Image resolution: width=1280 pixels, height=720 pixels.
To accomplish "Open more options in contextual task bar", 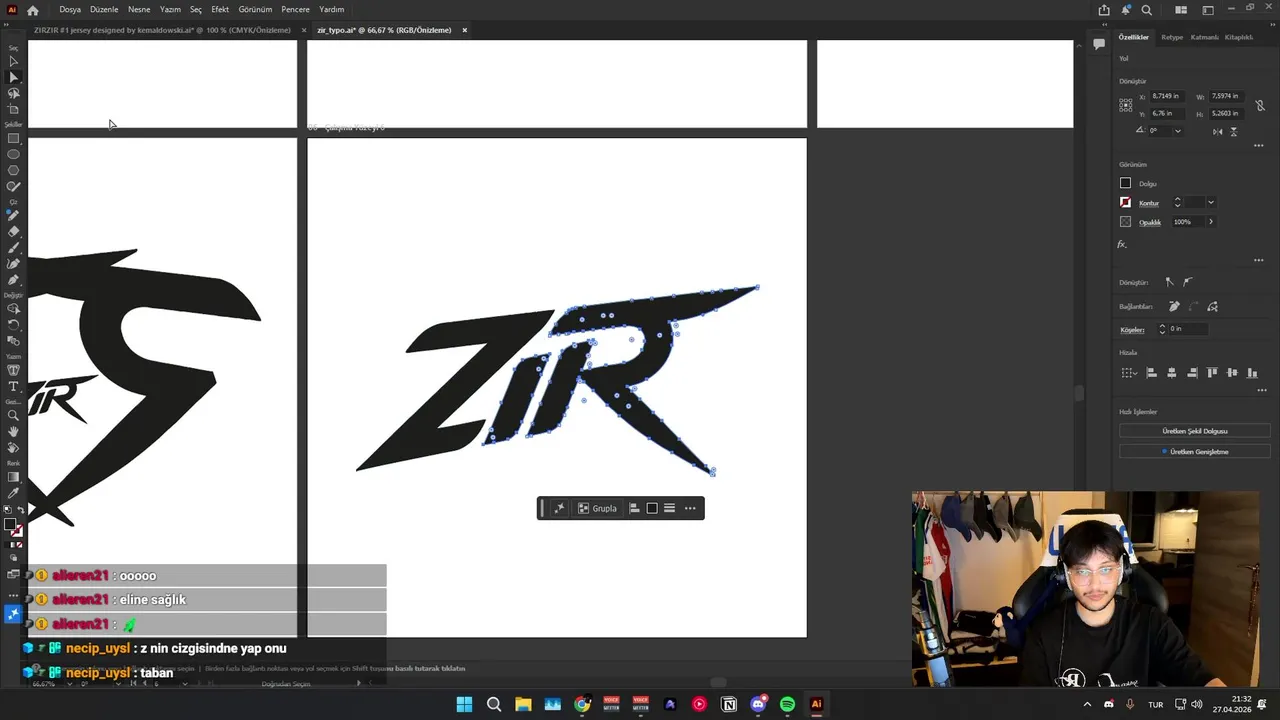I will tap(690, 508).
